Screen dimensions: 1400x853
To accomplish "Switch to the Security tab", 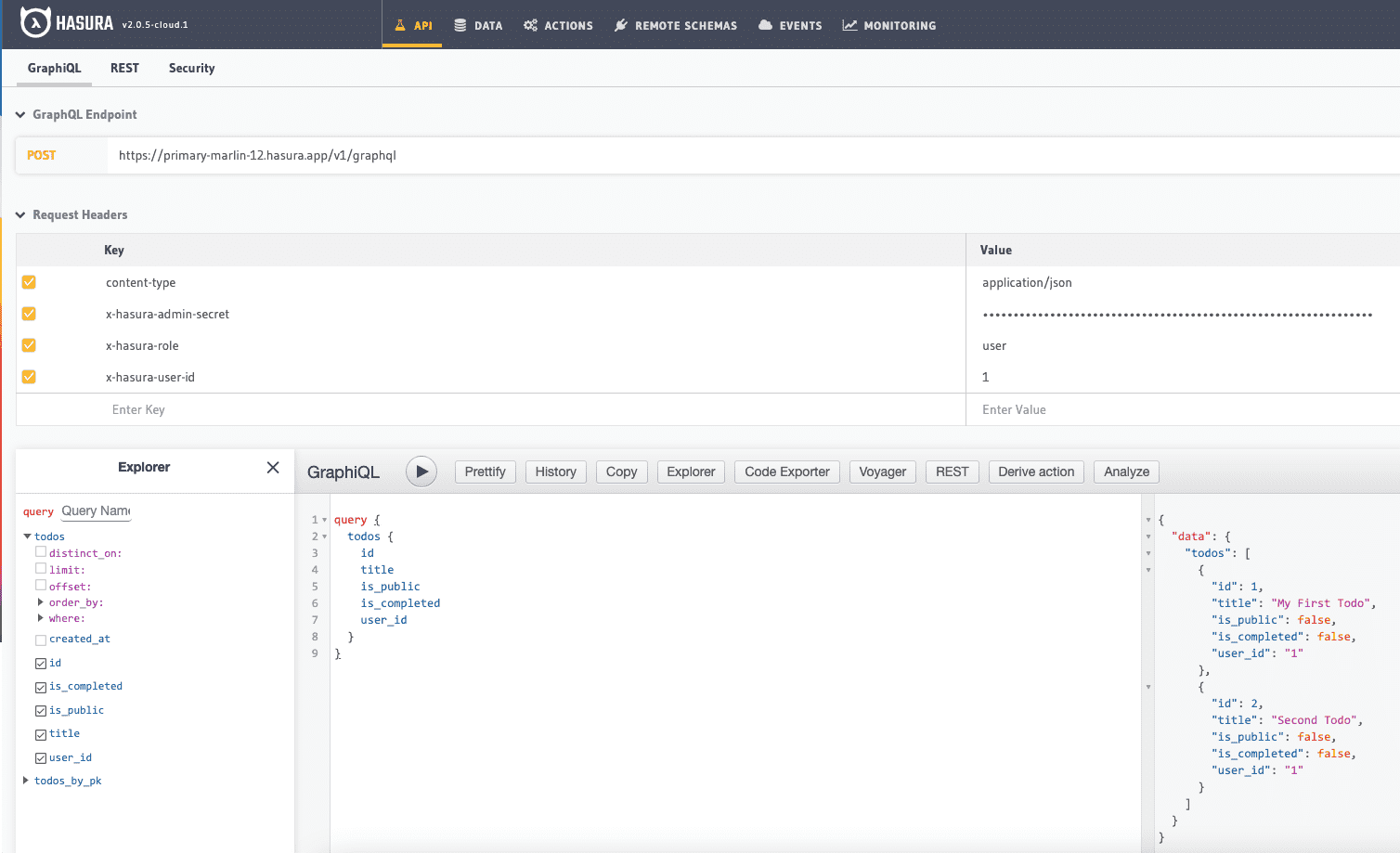I will 191,68.
